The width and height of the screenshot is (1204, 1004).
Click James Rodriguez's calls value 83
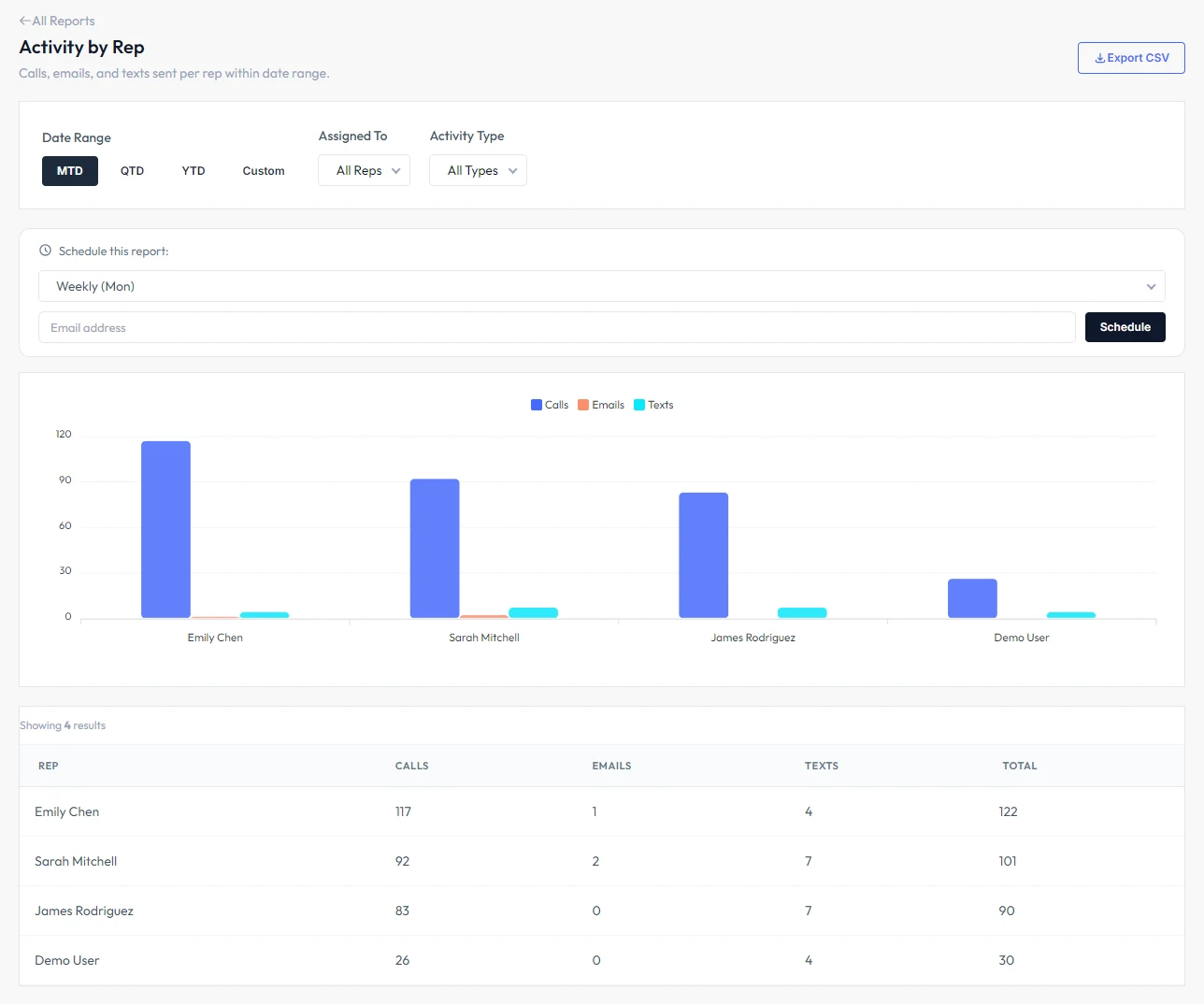click(x=402, y=911)
